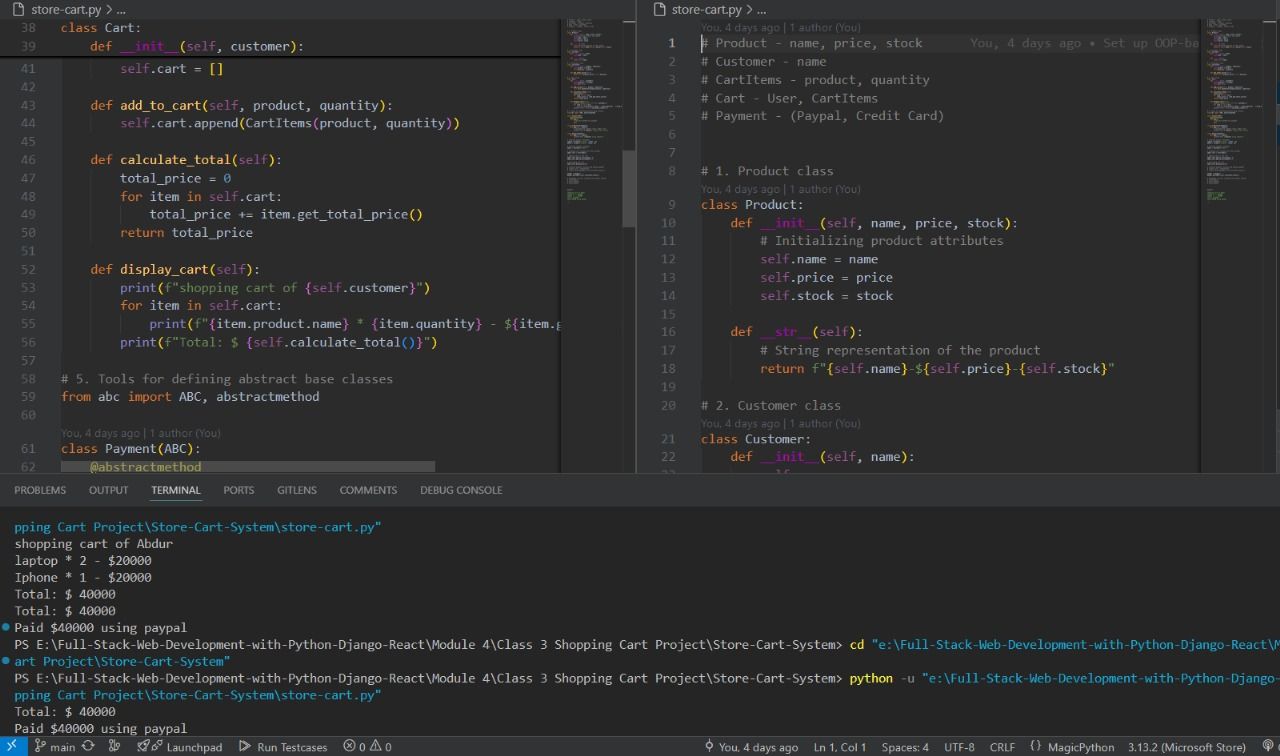Change indentation via Spaces: 4
The width and height of the screenshot is (1280, 756).
(905, 747)
